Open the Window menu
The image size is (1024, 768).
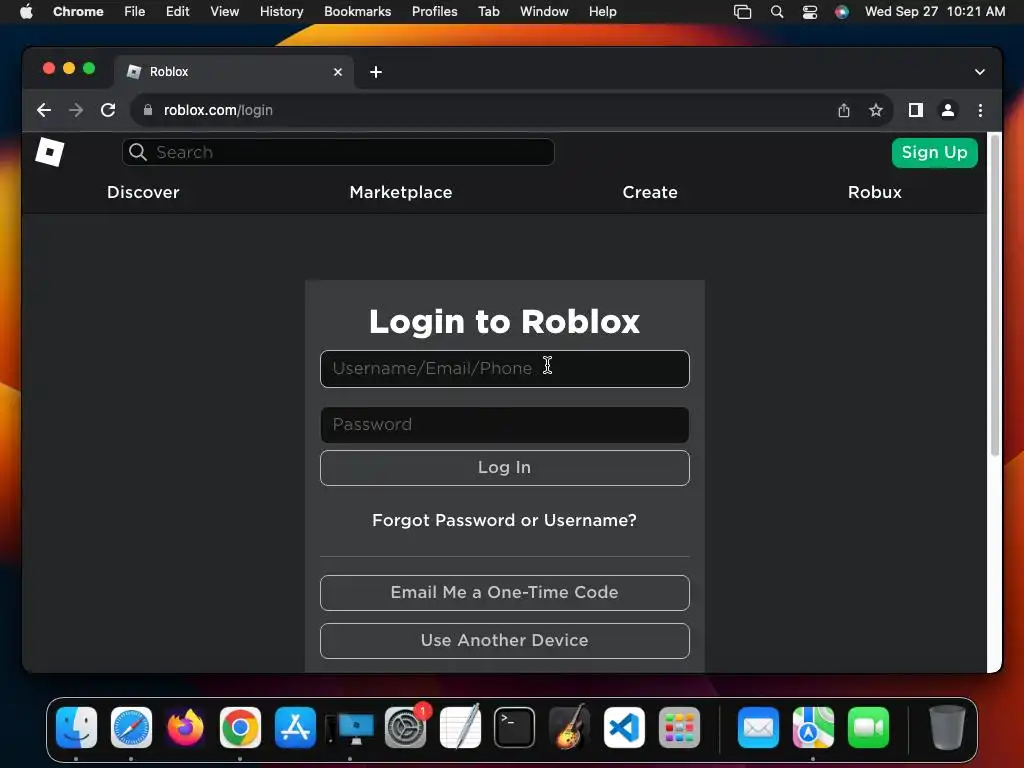(x=544, y=12)
